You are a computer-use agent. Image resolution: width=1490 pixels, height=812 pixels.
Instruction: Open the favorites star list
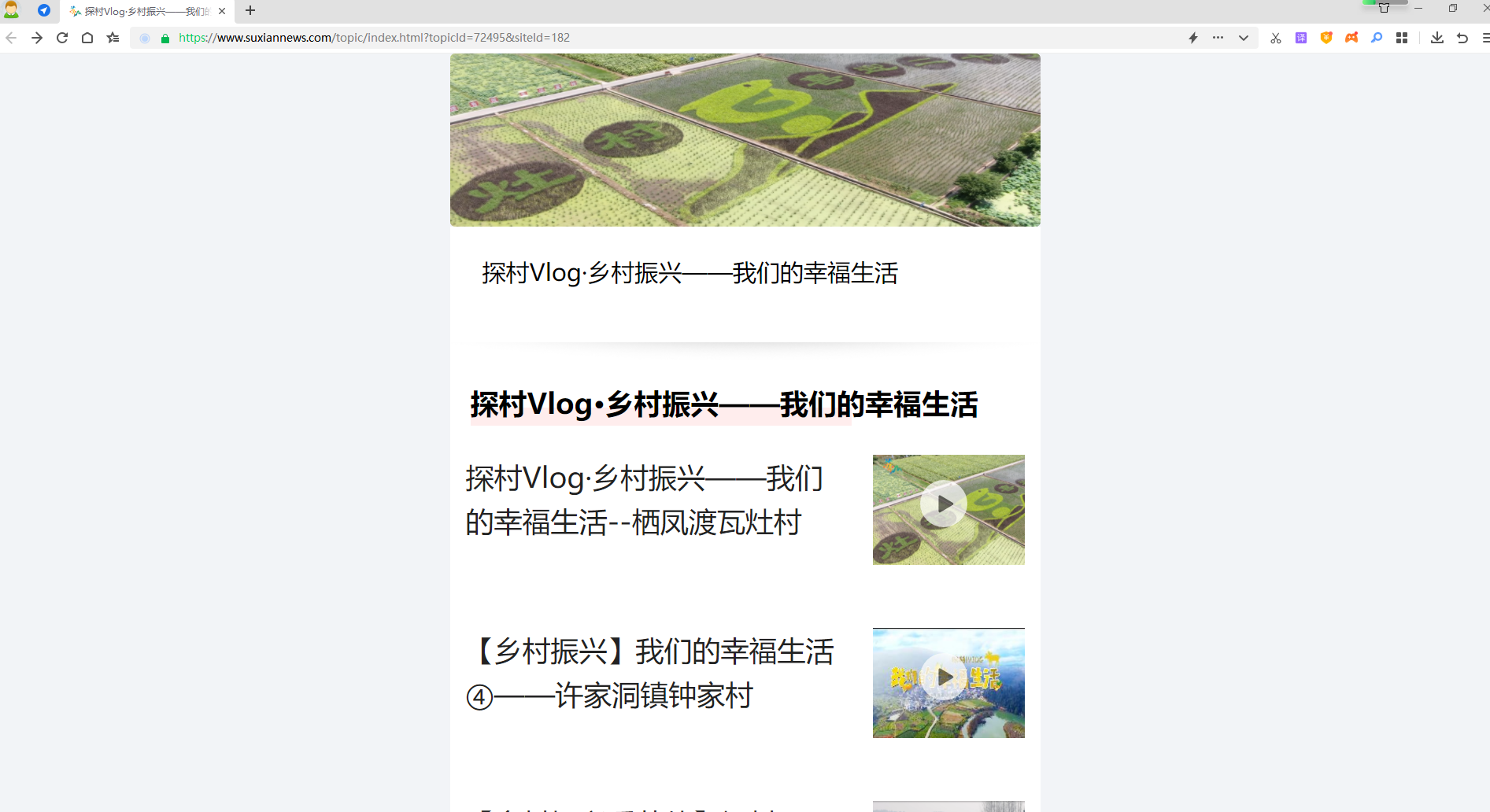point(113,38)
